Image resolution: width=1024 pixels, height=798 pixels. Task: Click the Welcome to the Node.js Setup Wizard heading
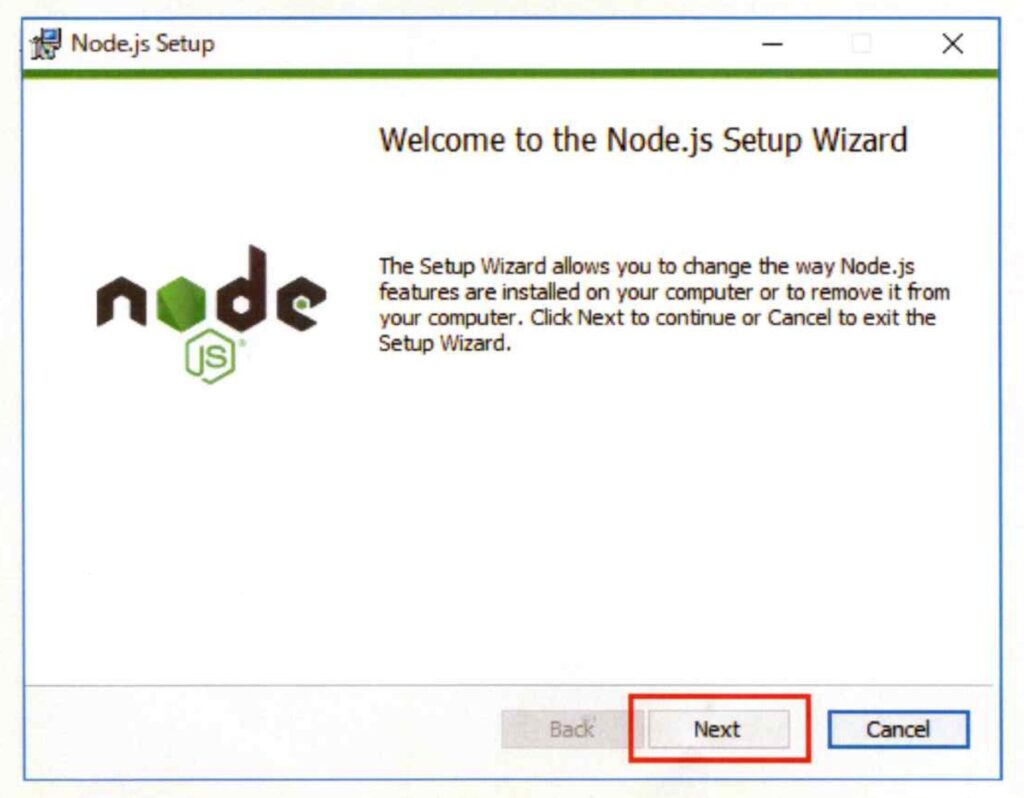point(643,140)
